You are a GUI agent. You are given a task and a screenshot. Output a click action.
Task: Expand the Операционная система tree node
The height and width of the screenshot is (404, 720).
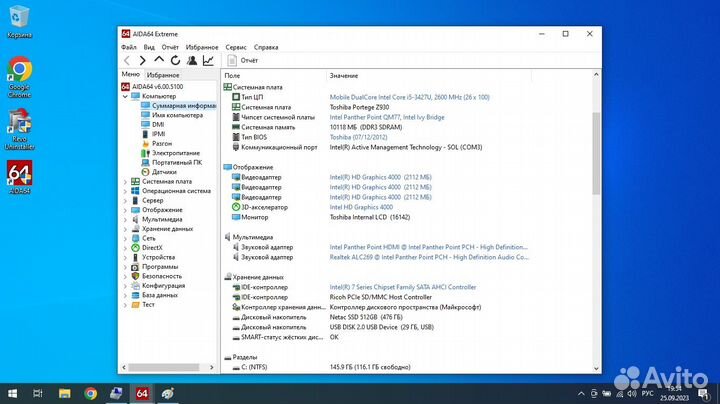click(x=125, y=191)
